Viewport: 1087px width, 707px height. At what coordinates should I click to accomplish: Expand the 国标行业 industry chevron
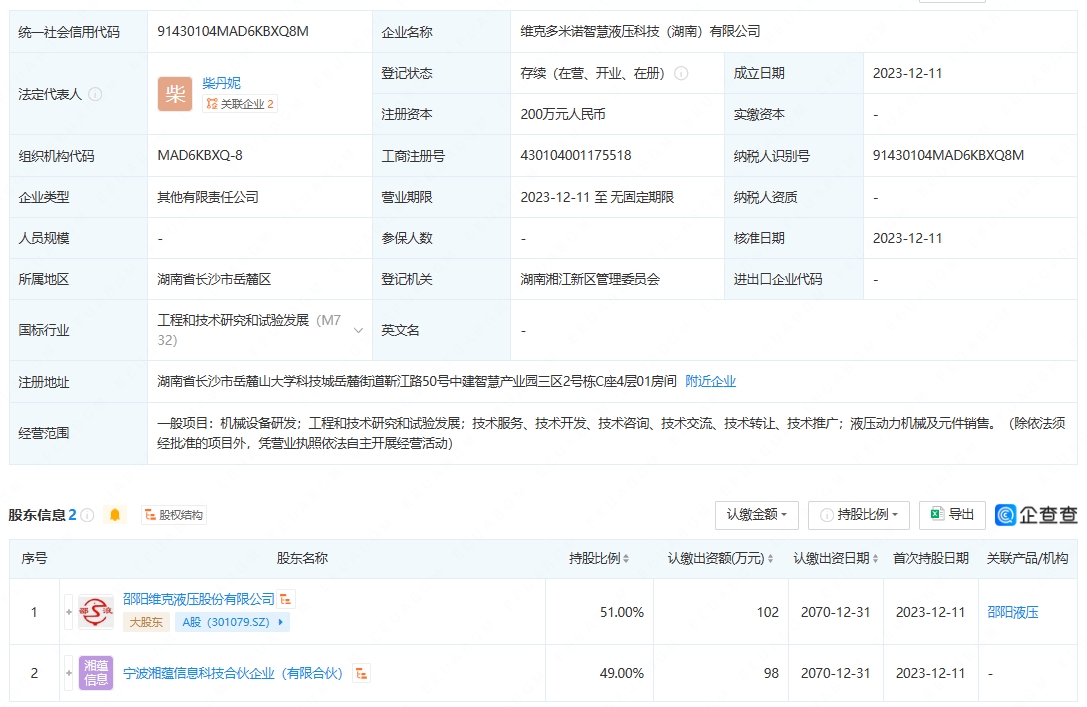click(x=358, y=330)
